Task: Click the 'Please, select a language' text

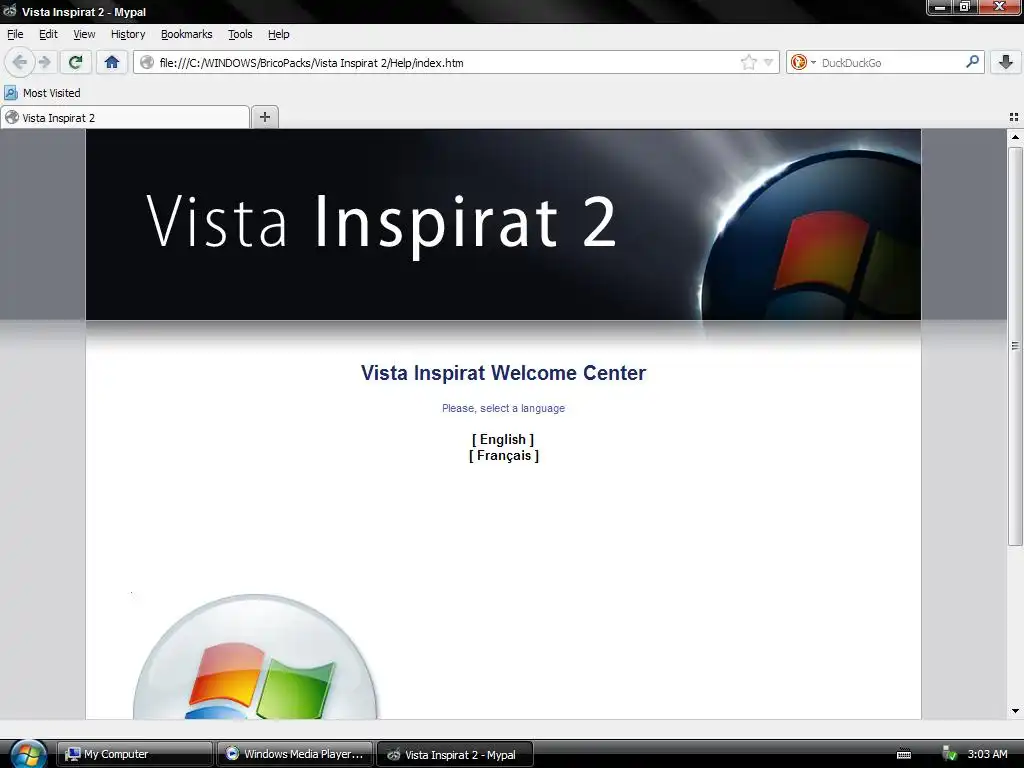Action: (x=503, y=408)
